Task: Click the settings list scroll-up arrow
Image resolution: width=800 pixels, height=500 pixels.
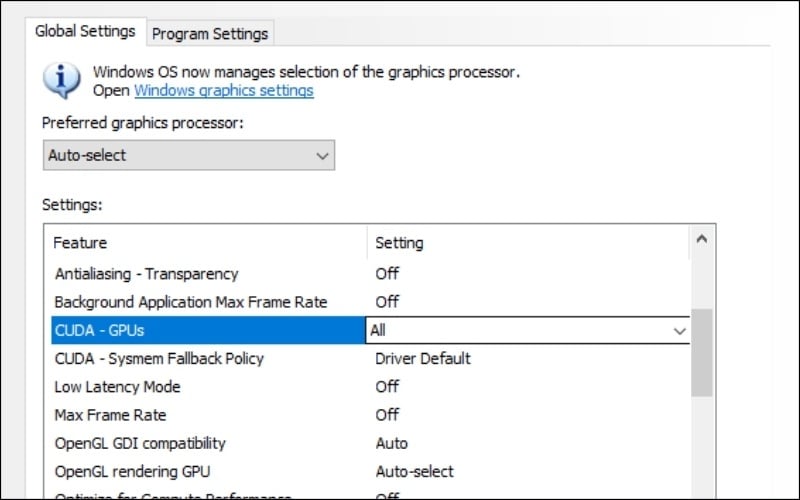Action: tap(701, 240)
